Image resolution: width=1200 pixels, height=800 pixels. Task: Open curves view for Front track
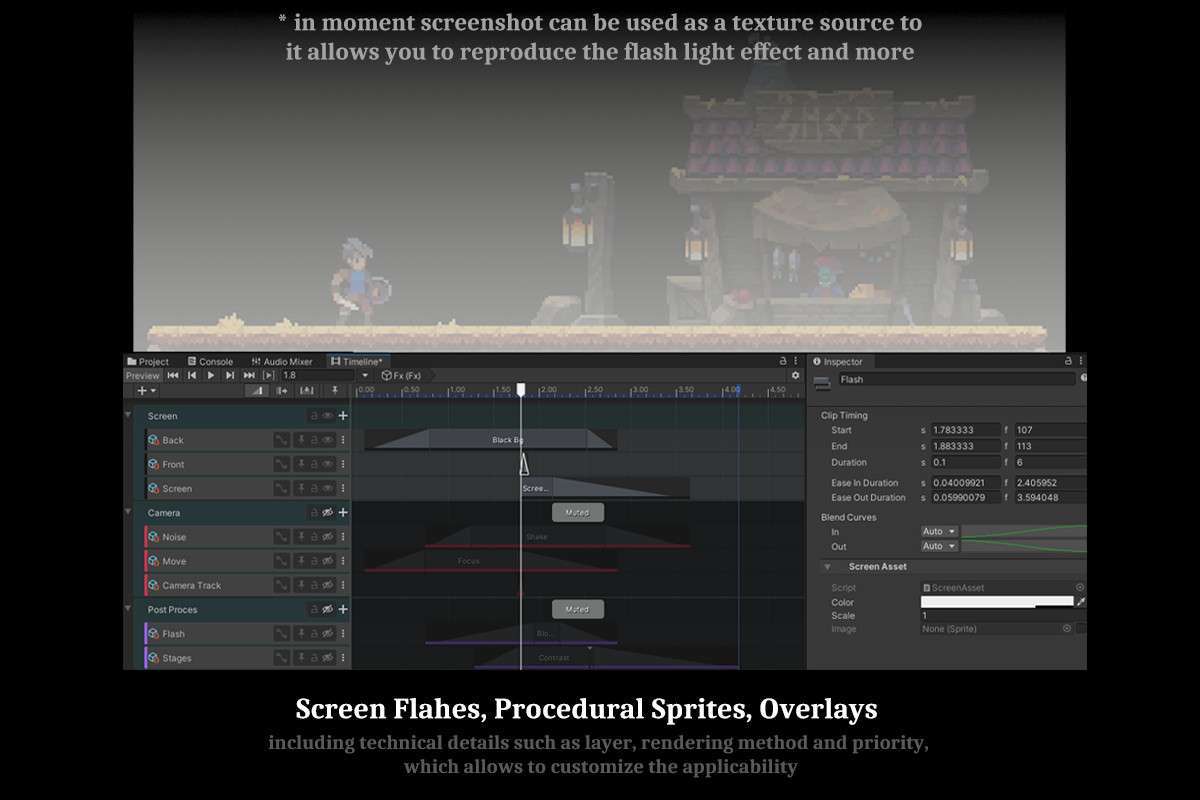(282, 464)
